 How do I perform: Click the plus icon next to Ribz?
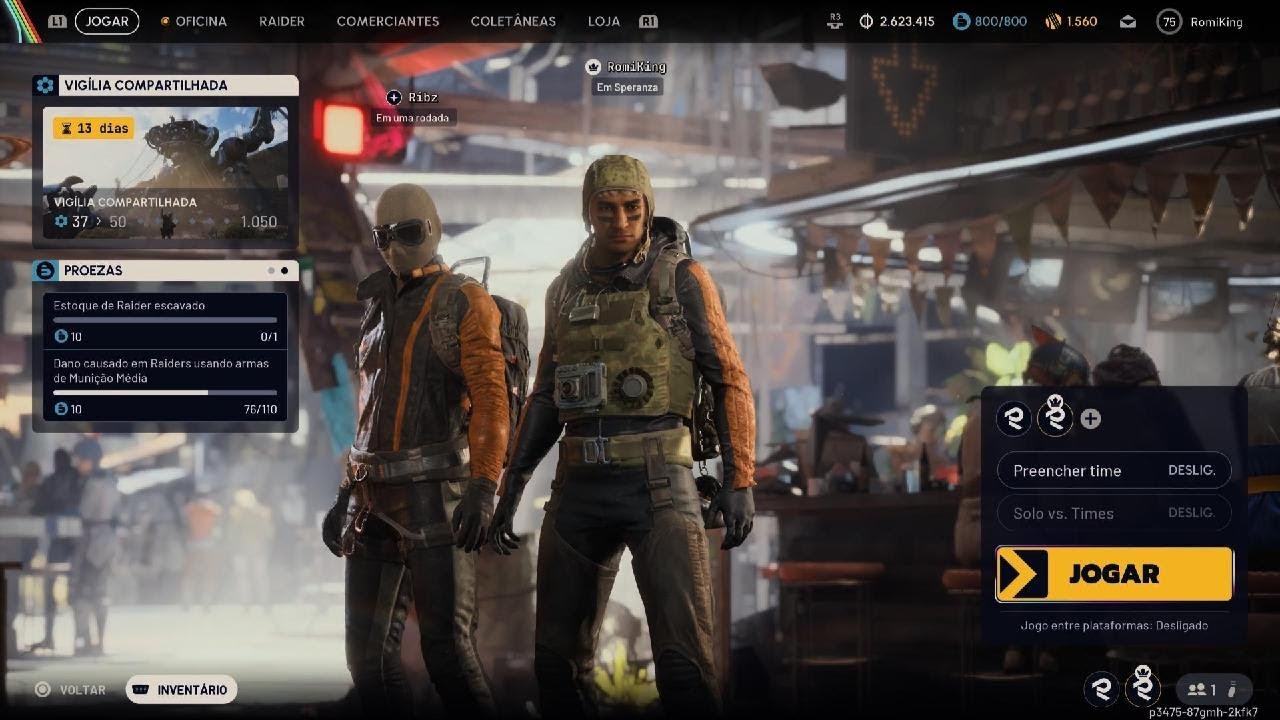[x=394, y=97]
